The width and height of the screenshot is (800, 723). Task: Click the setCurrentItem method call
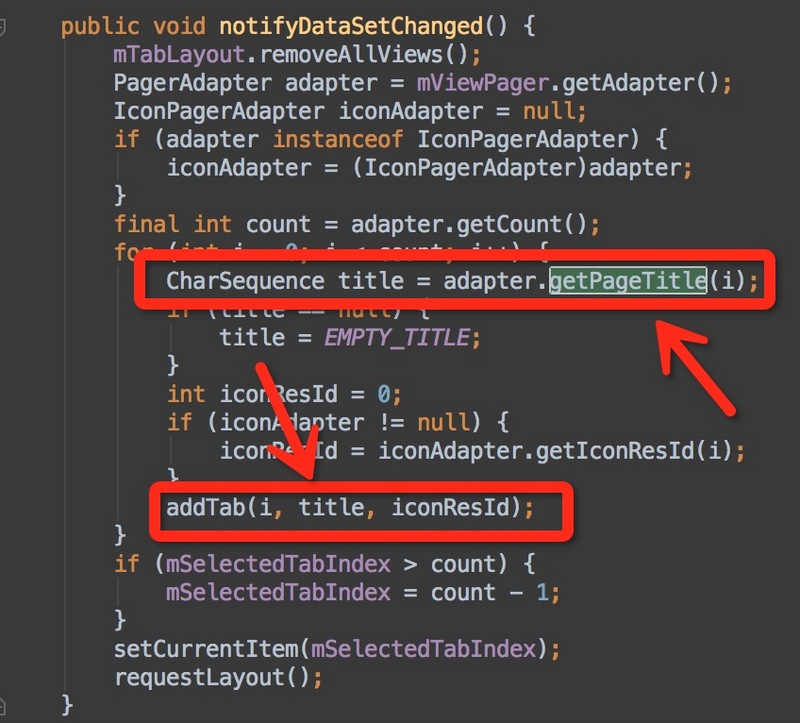206,649
